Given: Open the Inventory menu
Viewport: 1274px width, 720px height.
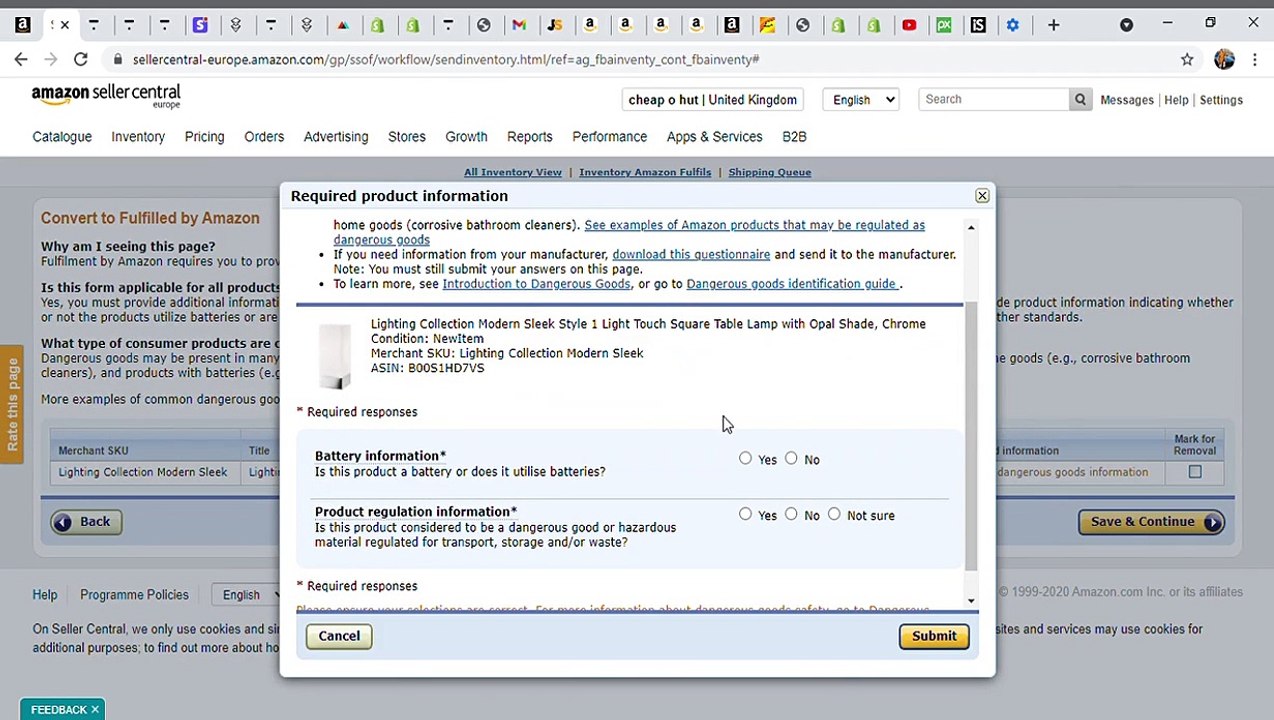Looking at the screenshot, I should pos(138,137).
